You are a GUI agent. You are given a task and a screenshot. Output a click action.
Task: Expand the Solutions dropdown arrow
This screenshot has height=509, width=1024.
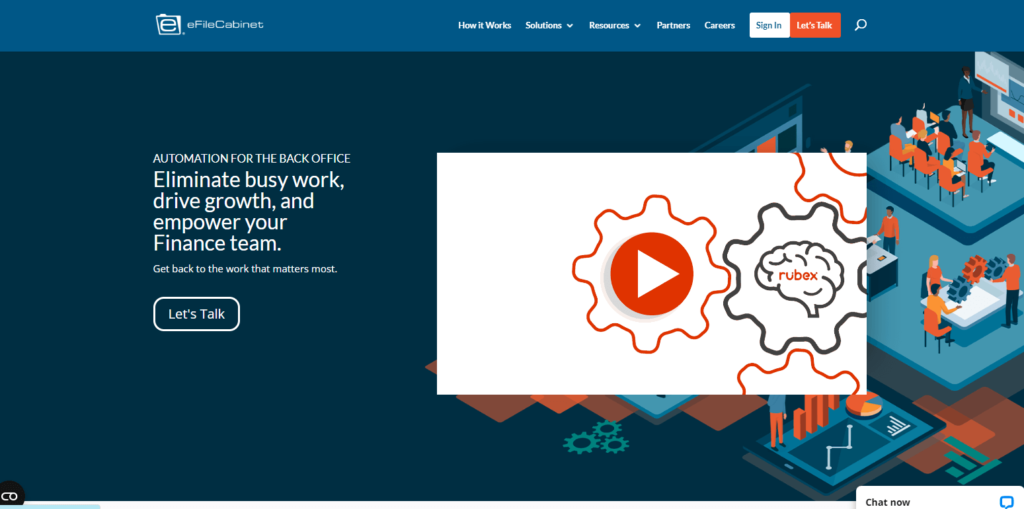569,26
